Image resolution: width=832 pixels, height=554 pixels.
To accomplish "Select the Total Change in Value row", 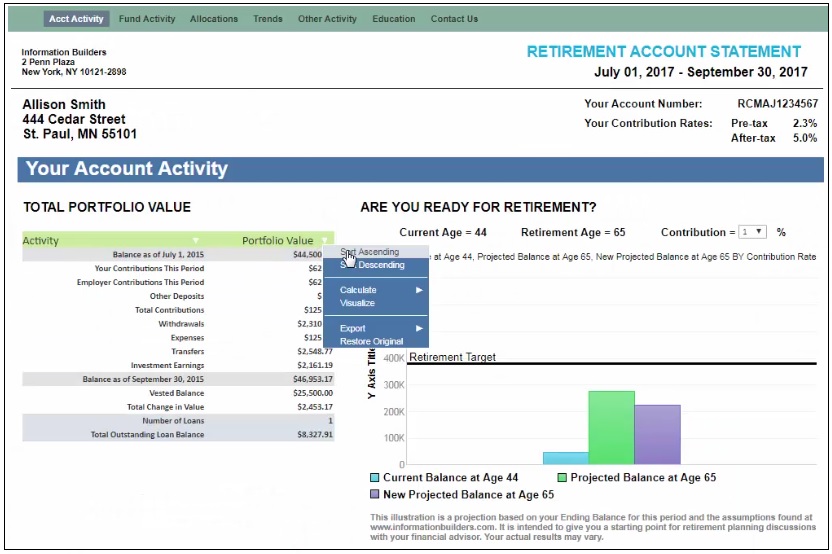I will point(178,407).
